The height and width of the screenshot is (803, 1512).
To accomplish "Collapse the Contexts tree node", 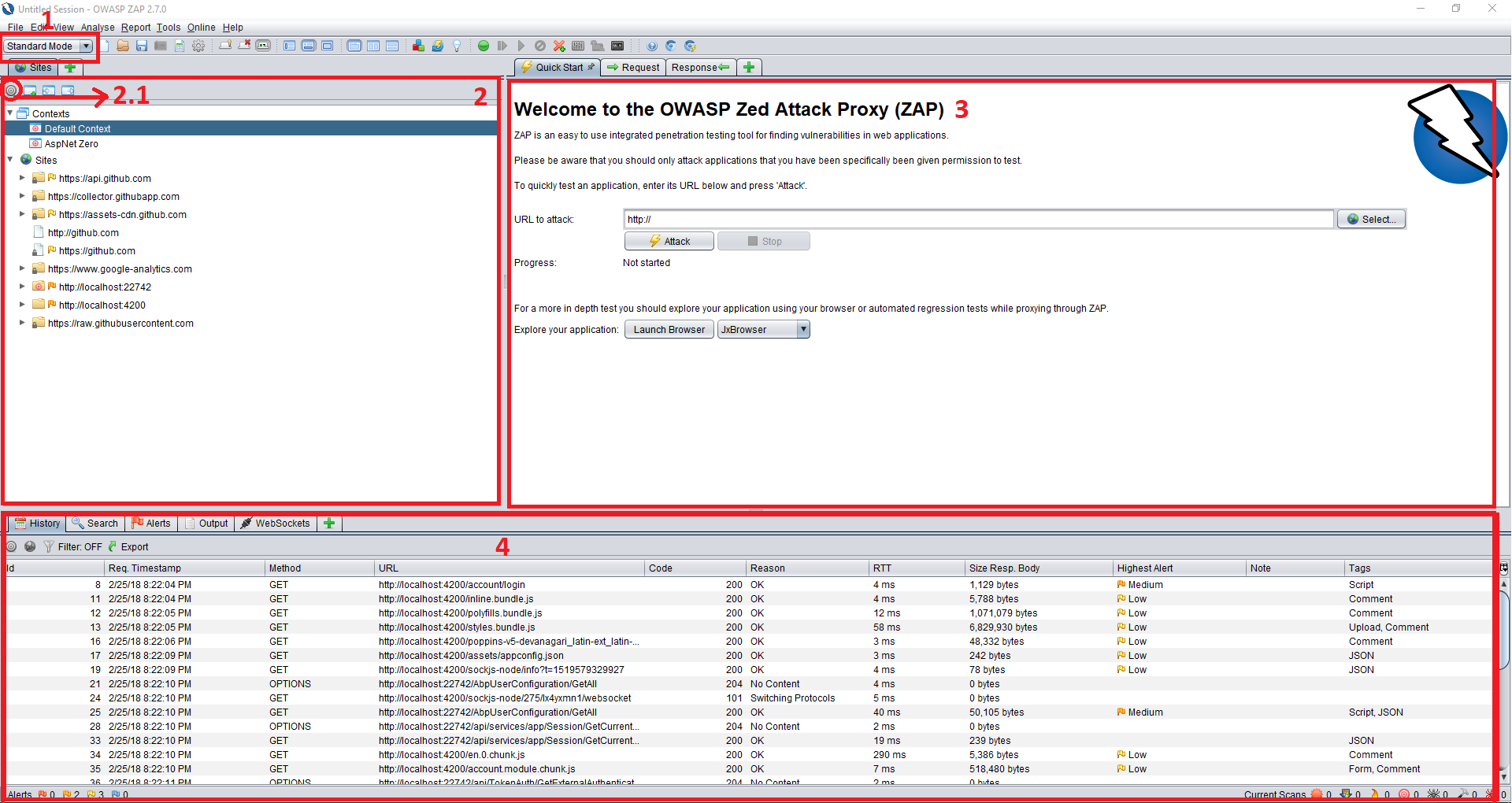I will pyautogui.click(x=9, y=113).
